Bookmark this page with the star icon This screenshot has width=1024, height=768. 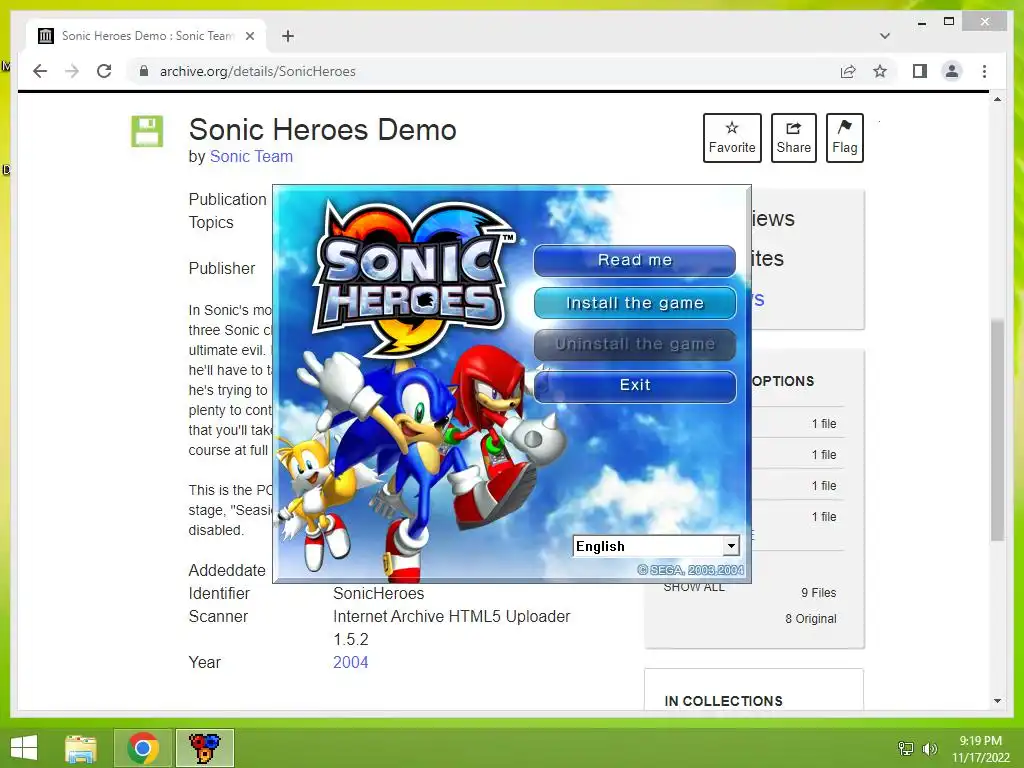click(x=880, y=71)
